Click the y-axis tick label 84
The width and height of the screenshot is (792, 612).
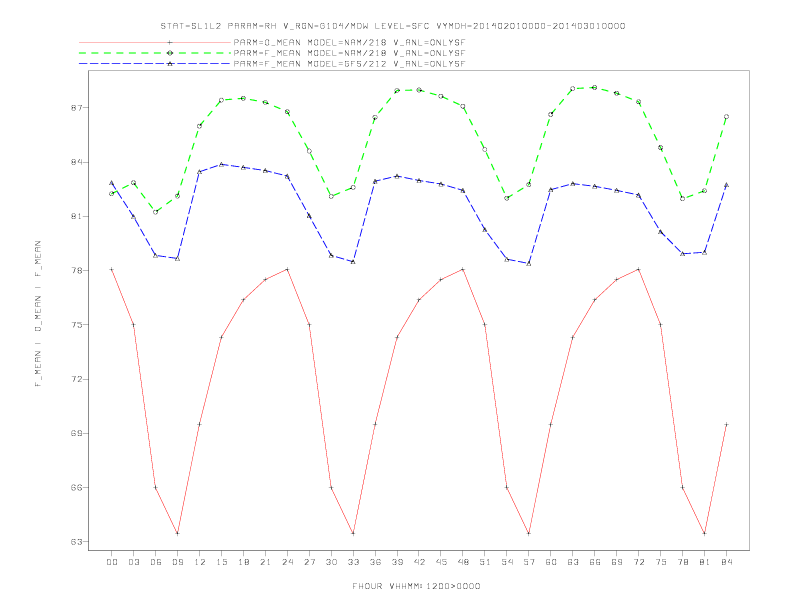(x=75, y=162)
